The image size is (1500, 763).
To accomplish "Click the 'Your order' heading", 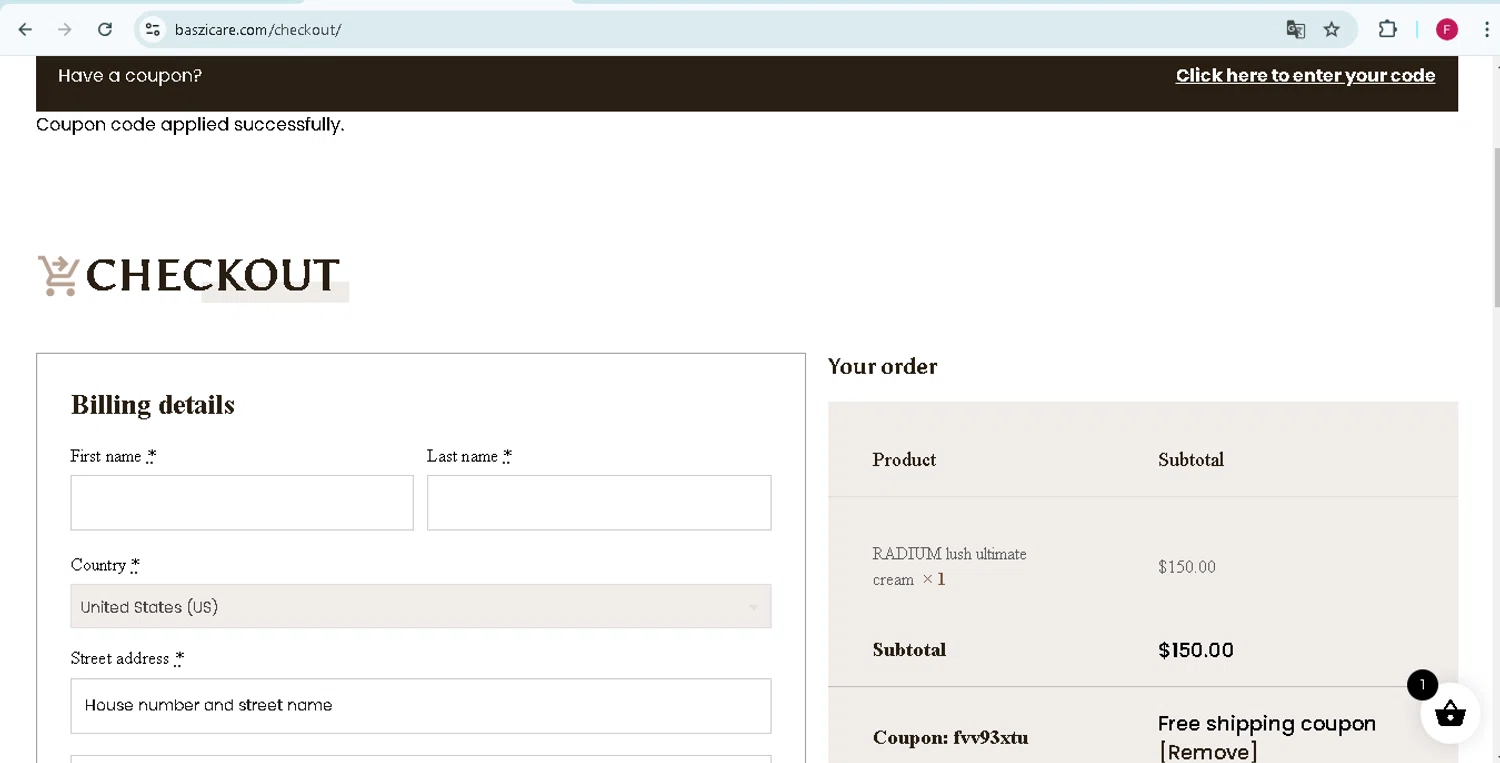I will point(883,367).
